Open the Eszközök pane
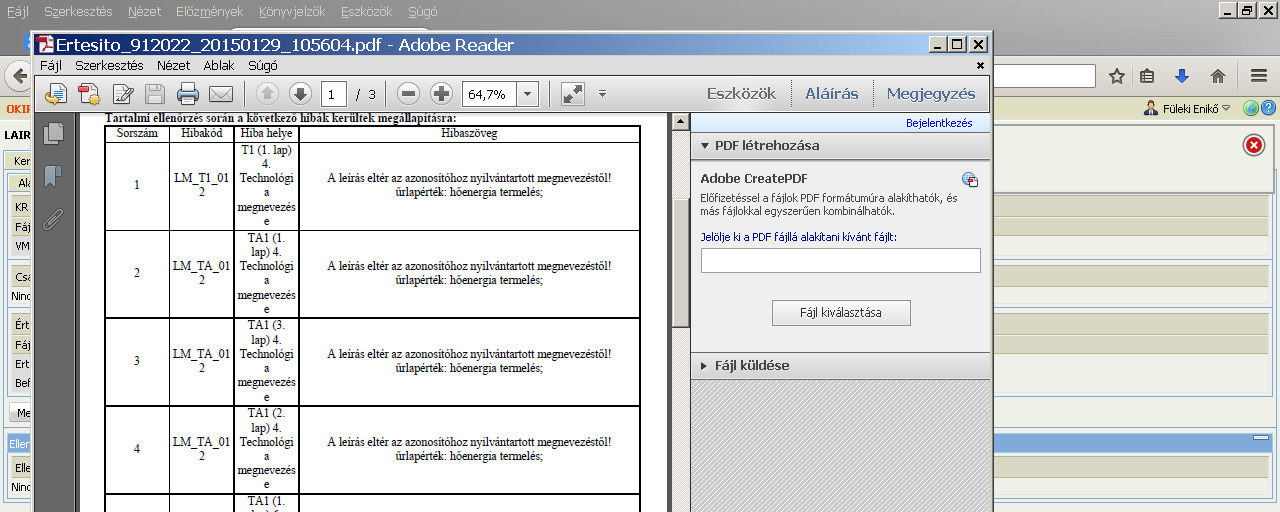 tap(741, 94)
